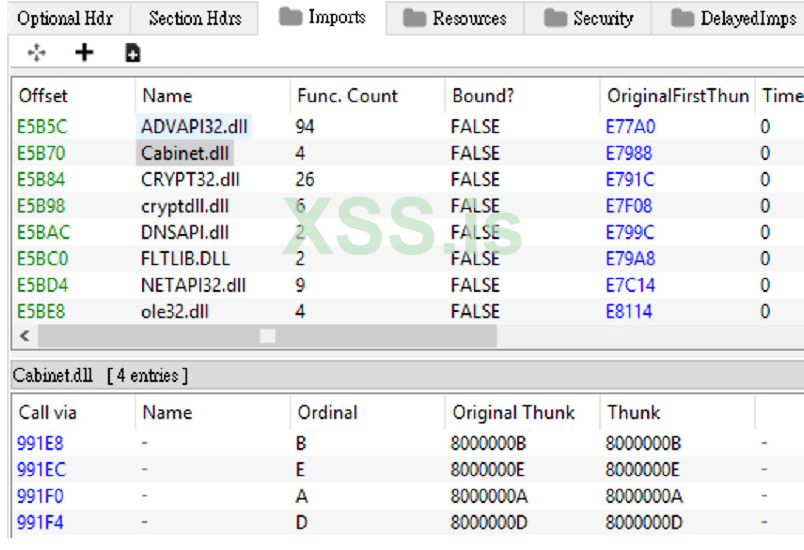
Task: Click the DelayedImps tab folder icon
Action: 682,18
